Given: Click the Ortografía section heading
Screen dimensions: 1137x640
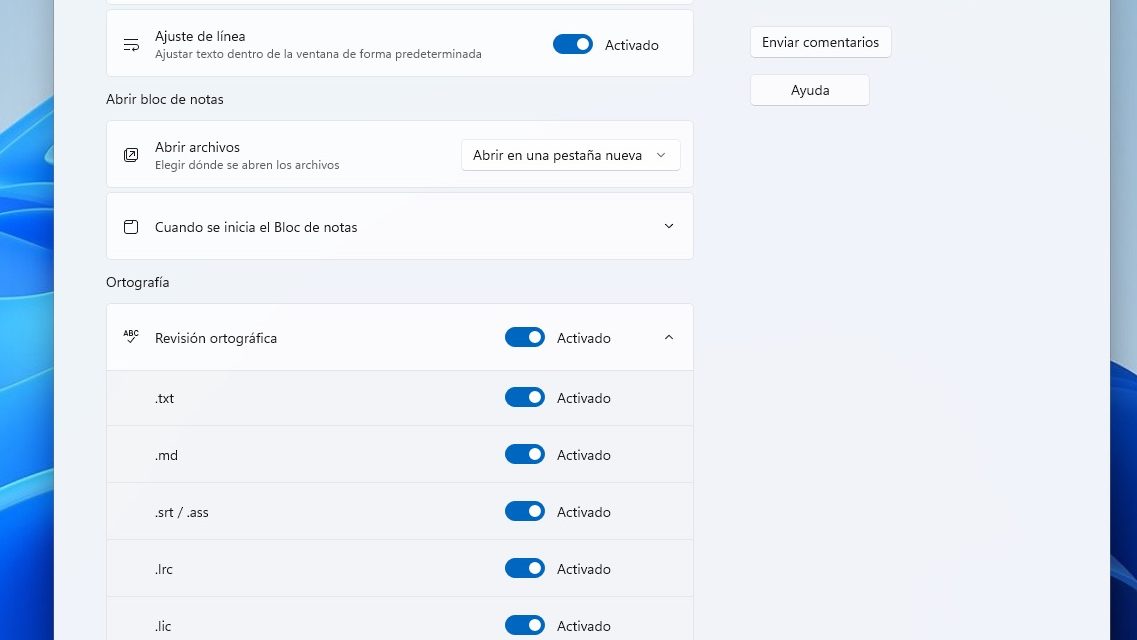Looking at the screenshot, I should [x=138, y=282].
